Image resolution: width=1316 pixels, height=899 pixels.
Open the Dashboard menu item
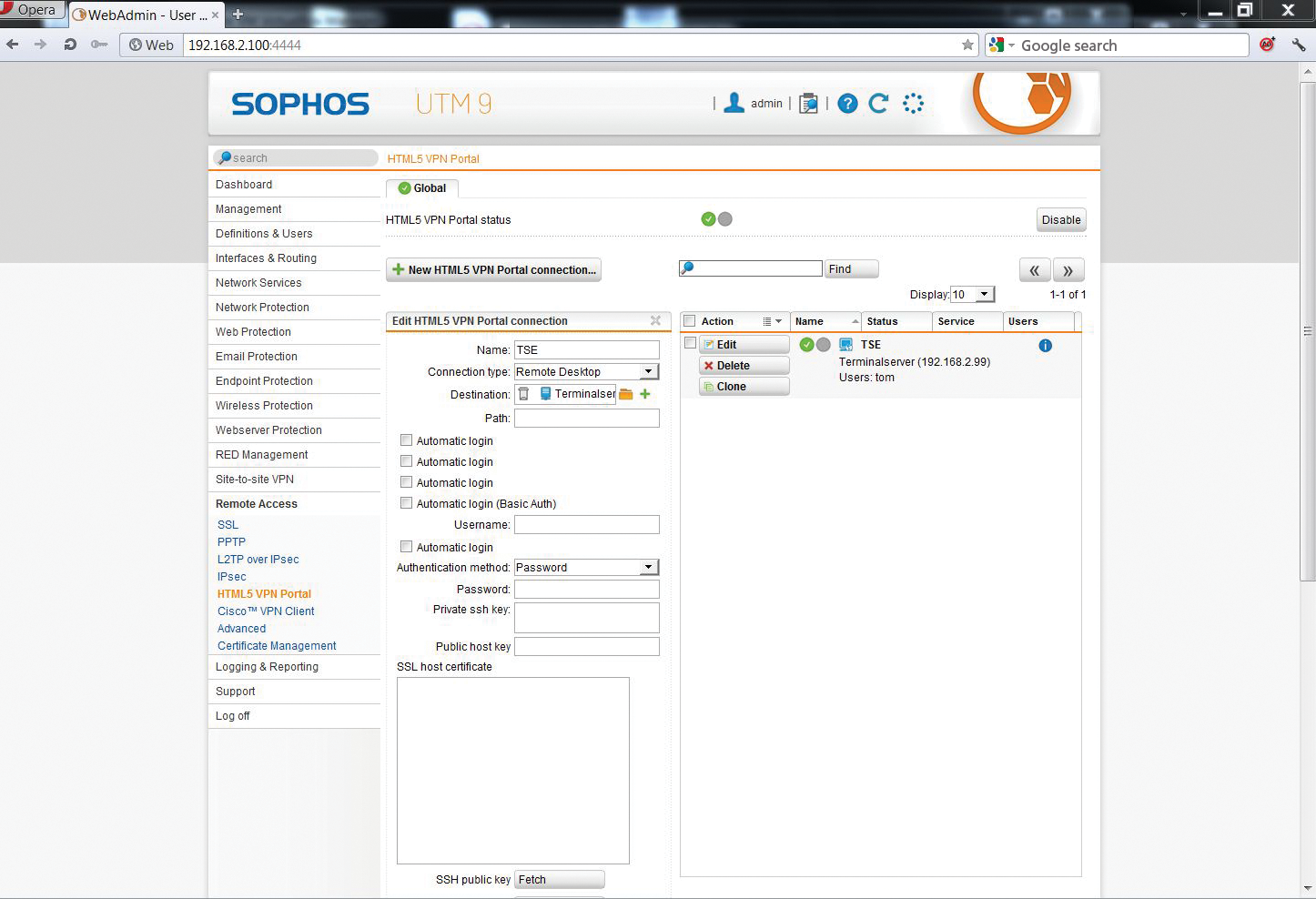294,185
